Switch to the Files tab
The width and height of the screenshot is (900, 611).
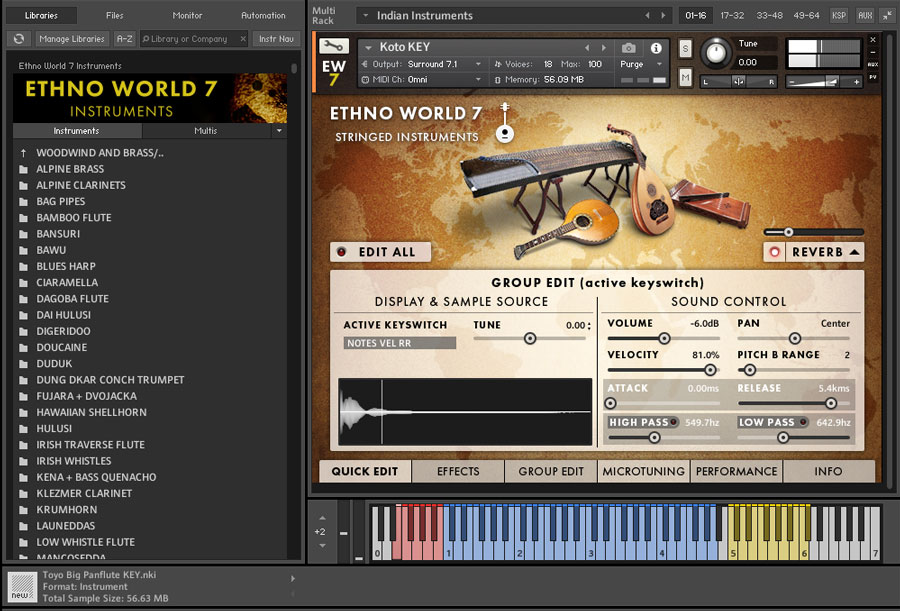pyautogui.click(x=114, y=16)
